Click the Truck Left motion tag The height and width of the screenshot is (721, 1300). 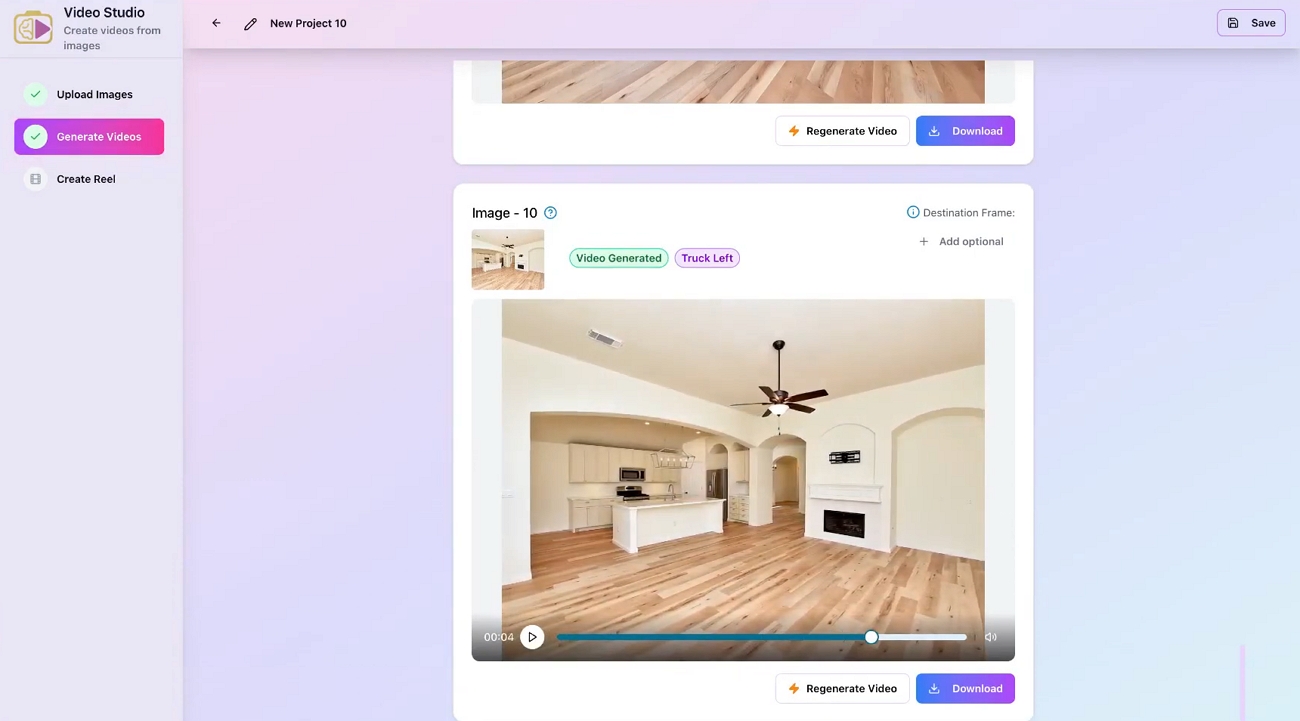707,258
